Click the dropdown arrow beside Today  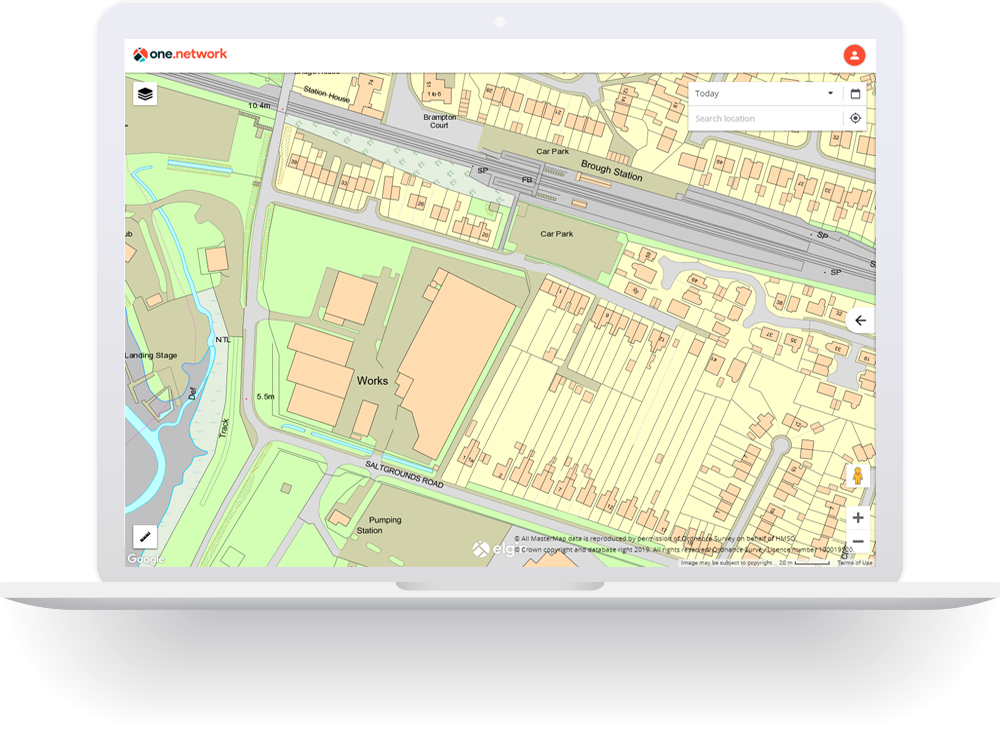[830, 94]
